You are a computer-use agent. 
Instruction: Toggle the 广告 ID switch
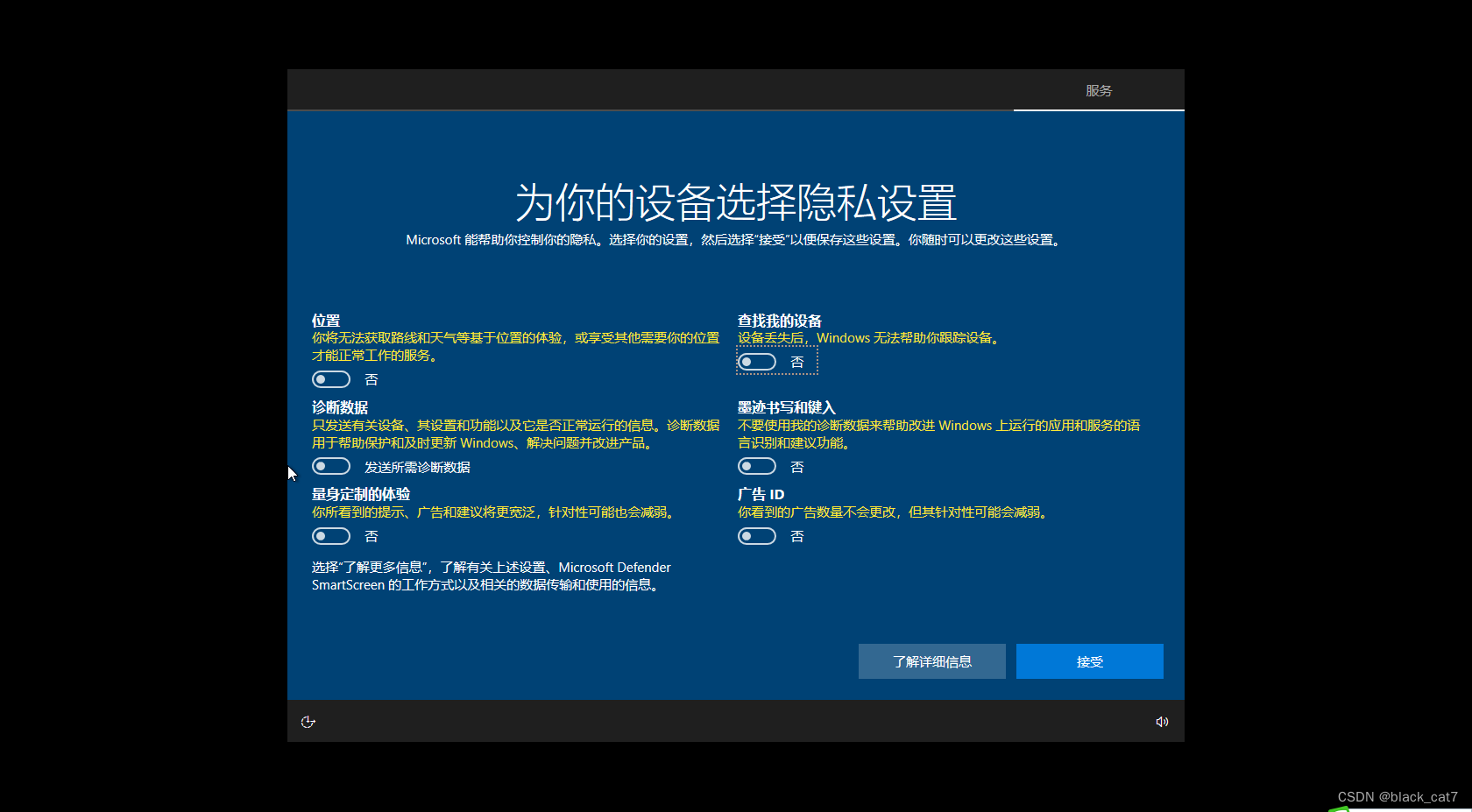pos(756,535)
